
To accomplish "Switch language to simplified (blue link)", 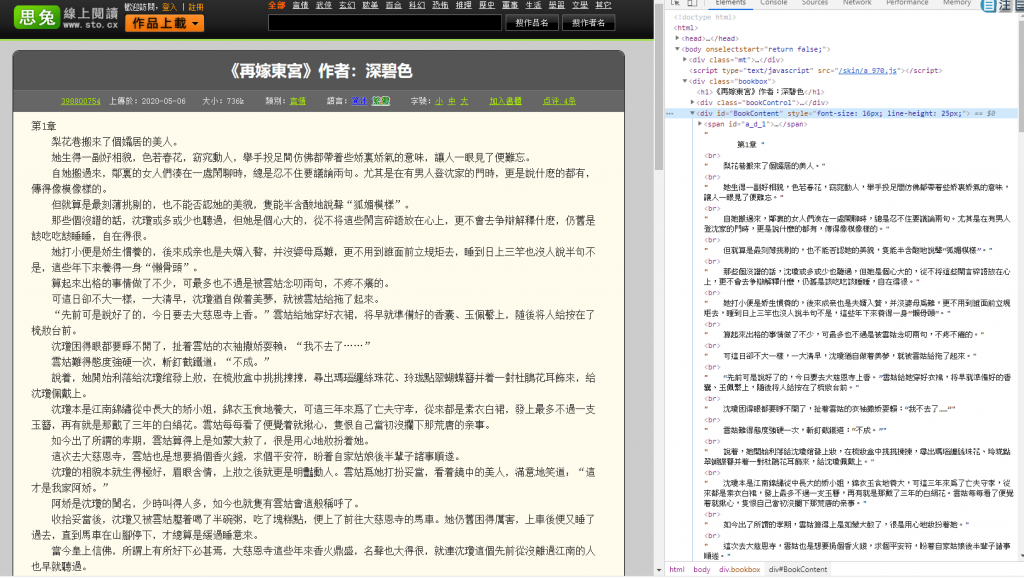I will [359, 101].
